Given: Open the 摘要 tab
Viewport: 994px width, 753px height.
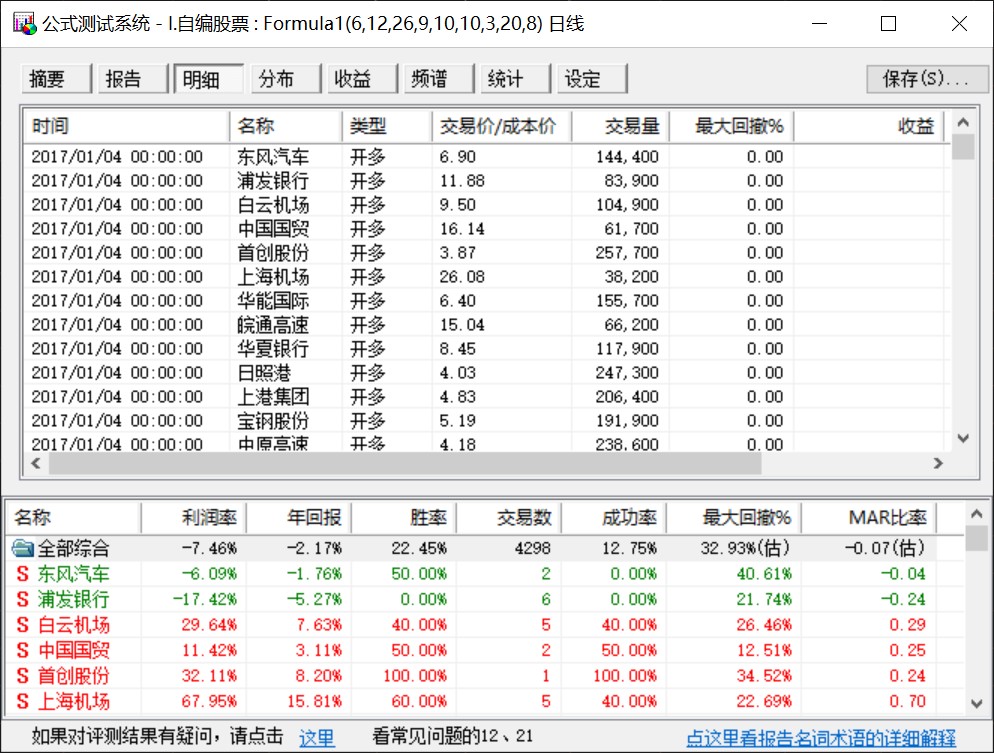Looking at the screenshot, I should pyautogui.click(x=56, y=79).
